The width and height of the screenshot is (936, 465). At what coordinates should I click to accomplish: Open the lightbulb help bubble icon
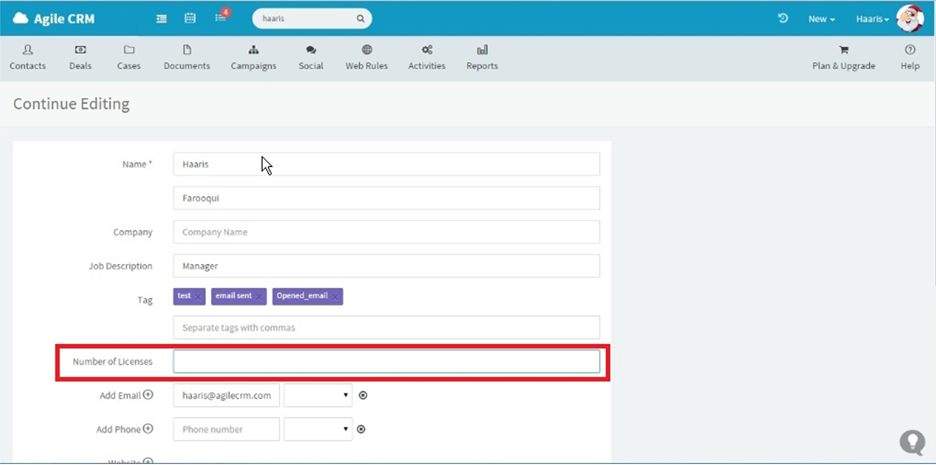pos(913,442)
